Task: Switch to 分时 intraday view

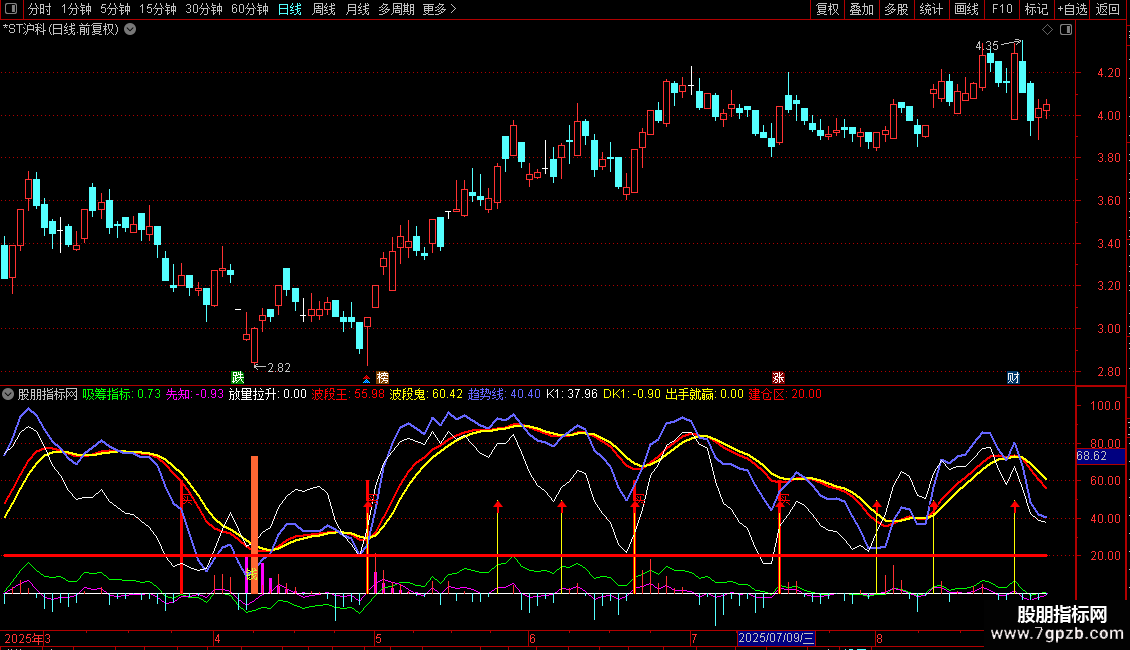Action: point(40,9)
